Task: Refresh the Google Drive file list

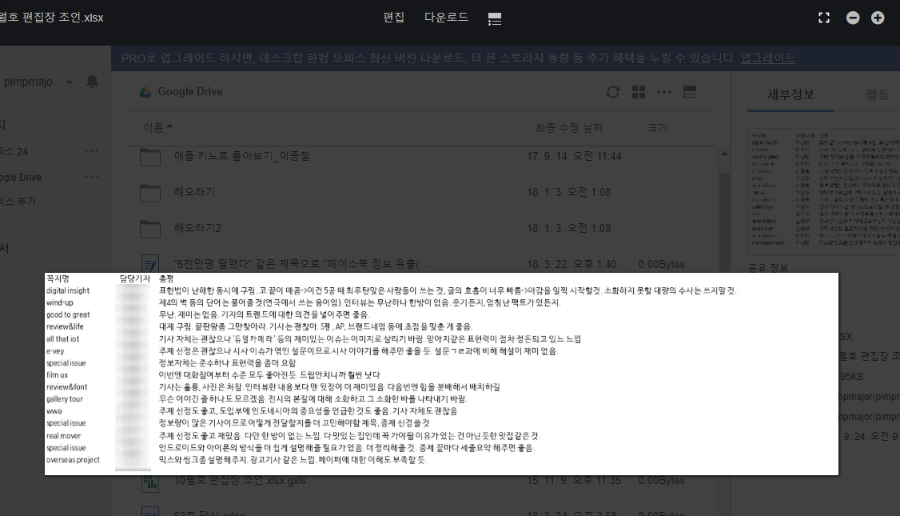Action: tap(613, 92)
